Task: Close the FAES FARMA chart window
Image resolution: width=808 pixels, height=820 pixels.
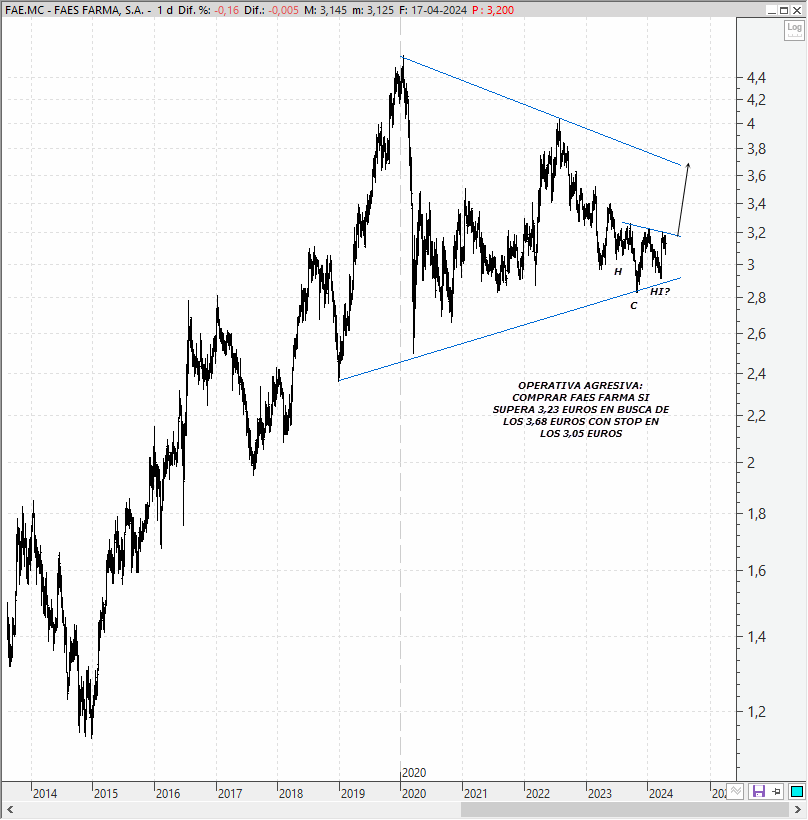Action: click(797, 10)
